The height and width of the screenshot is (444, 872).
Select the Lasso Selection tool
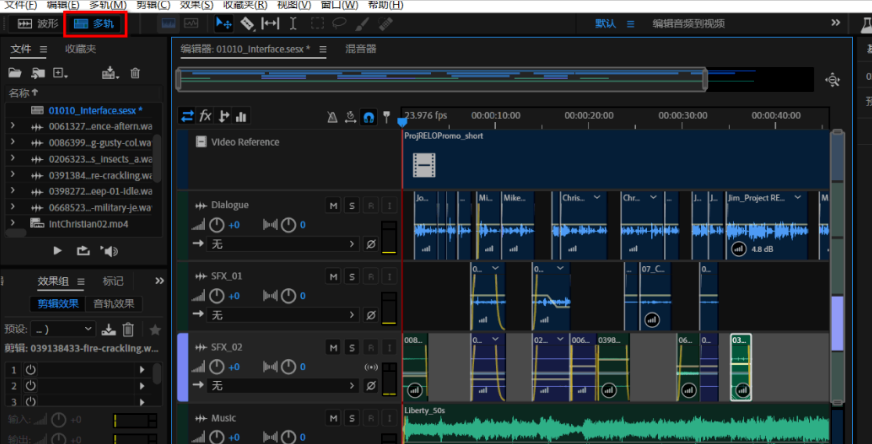click(x=339, y=23)
